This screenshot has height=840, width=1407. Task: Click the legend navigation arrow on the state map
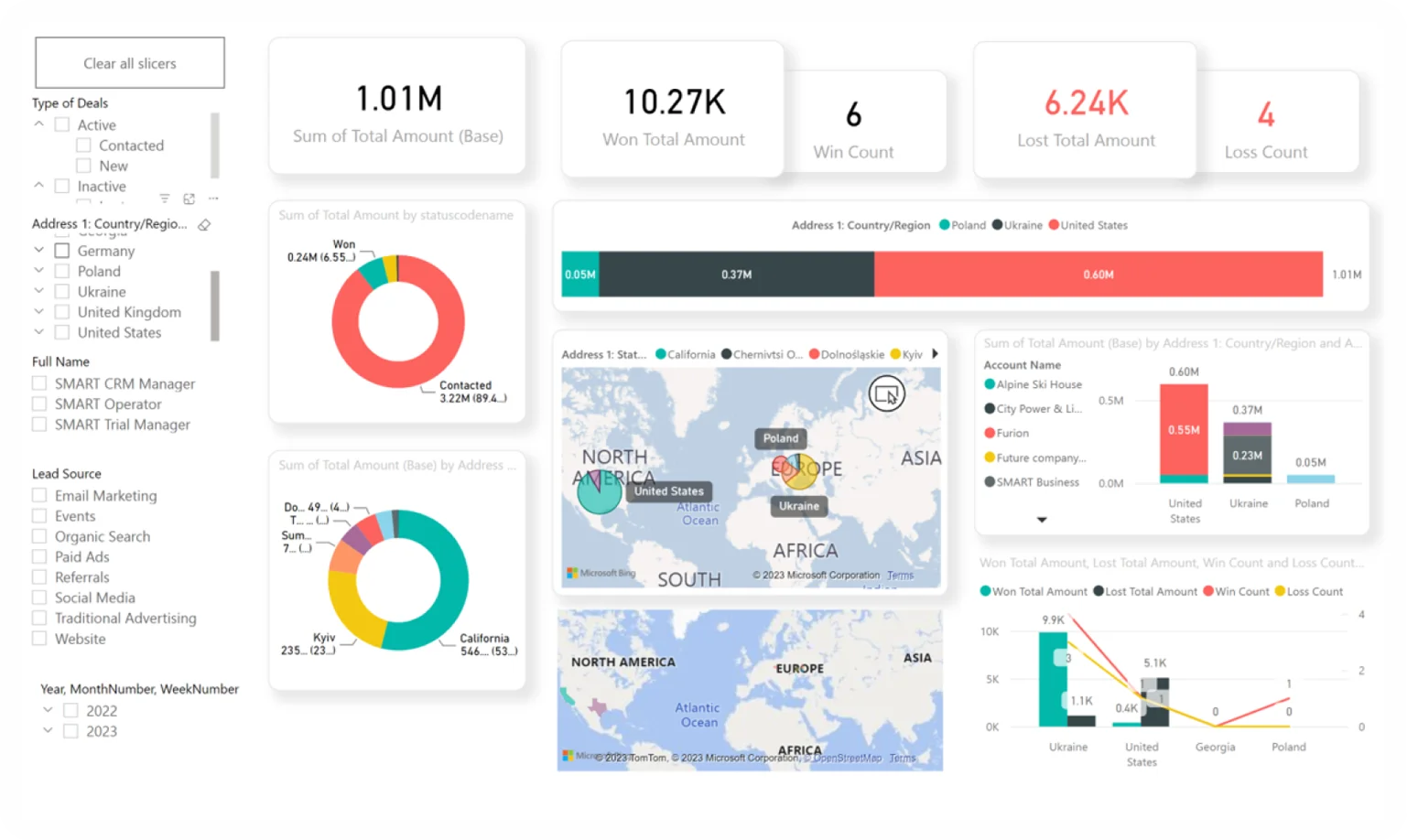point(935,354)
